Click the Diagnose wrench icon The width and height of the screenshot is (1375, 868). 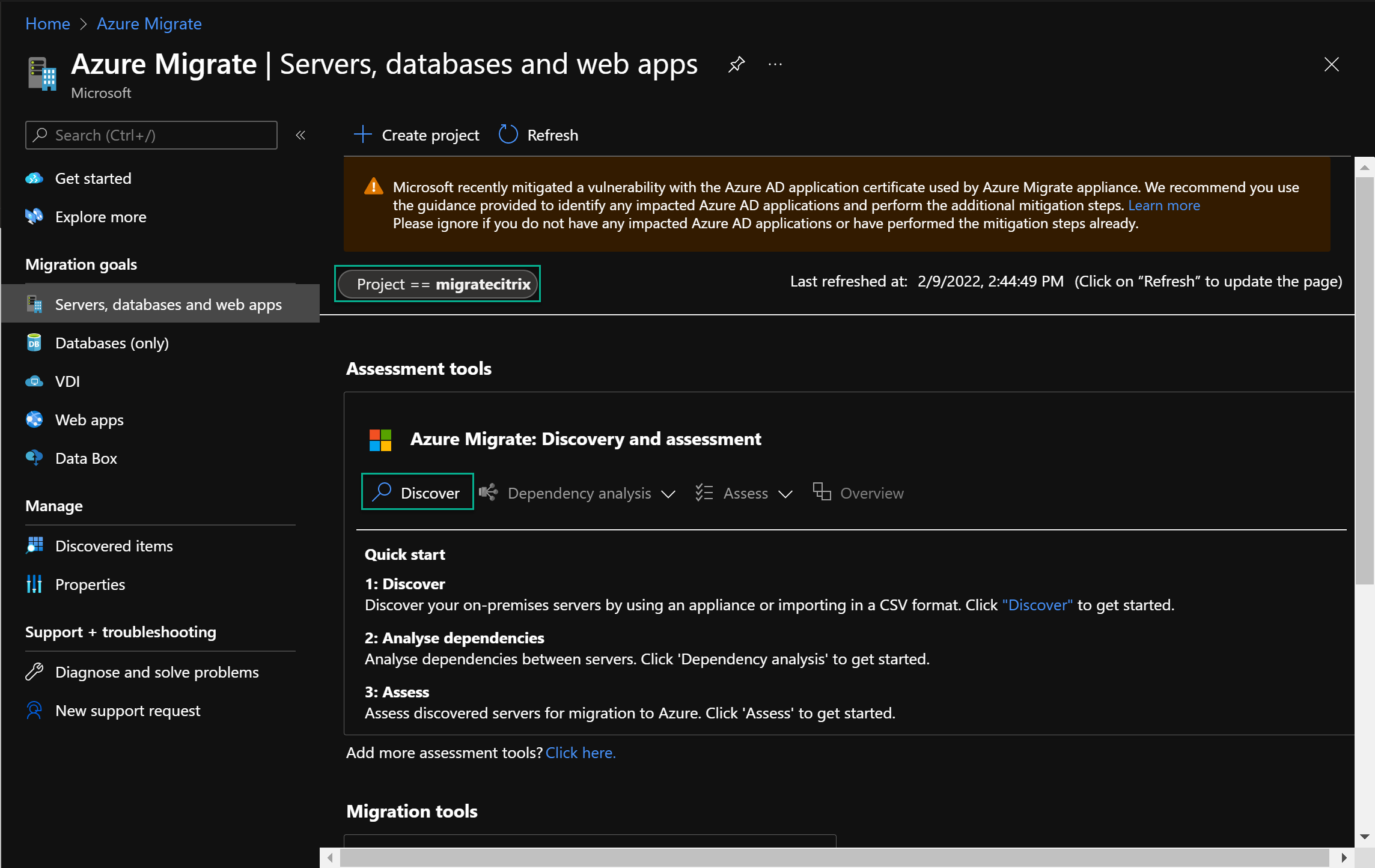[34, 672]
